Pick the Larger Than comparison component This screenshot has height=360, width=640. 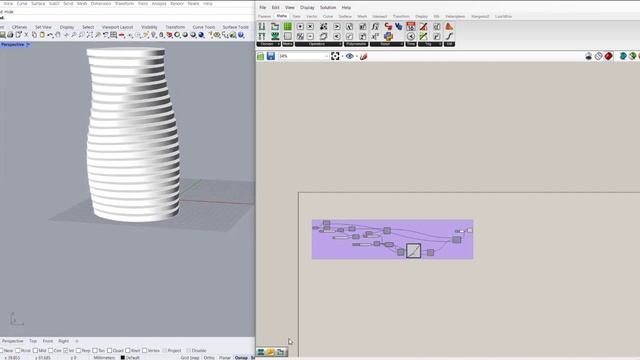point(337,27)
